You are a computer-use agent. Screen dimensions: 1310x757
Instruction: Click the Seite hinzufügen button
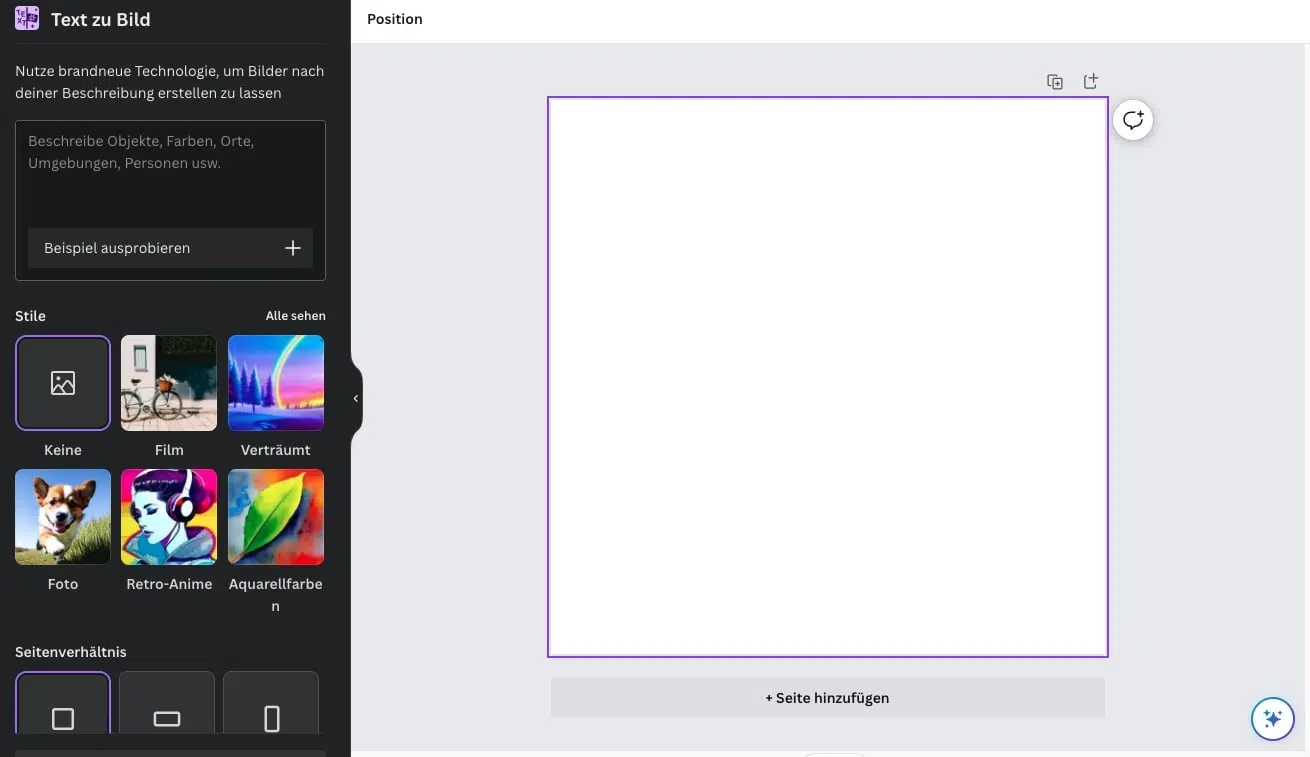(x=827, y=697)
